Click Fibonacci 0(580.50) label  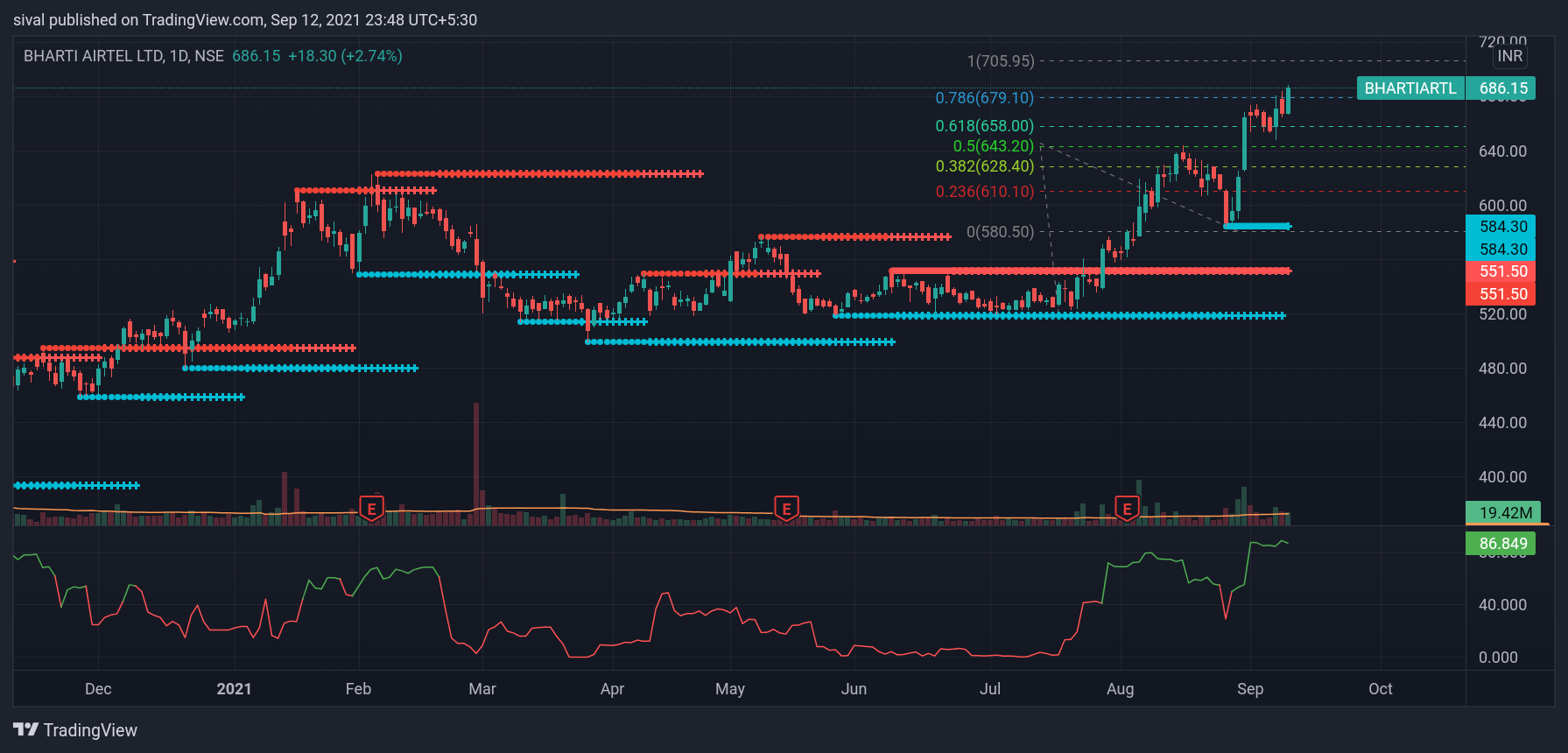(1000, 232)
